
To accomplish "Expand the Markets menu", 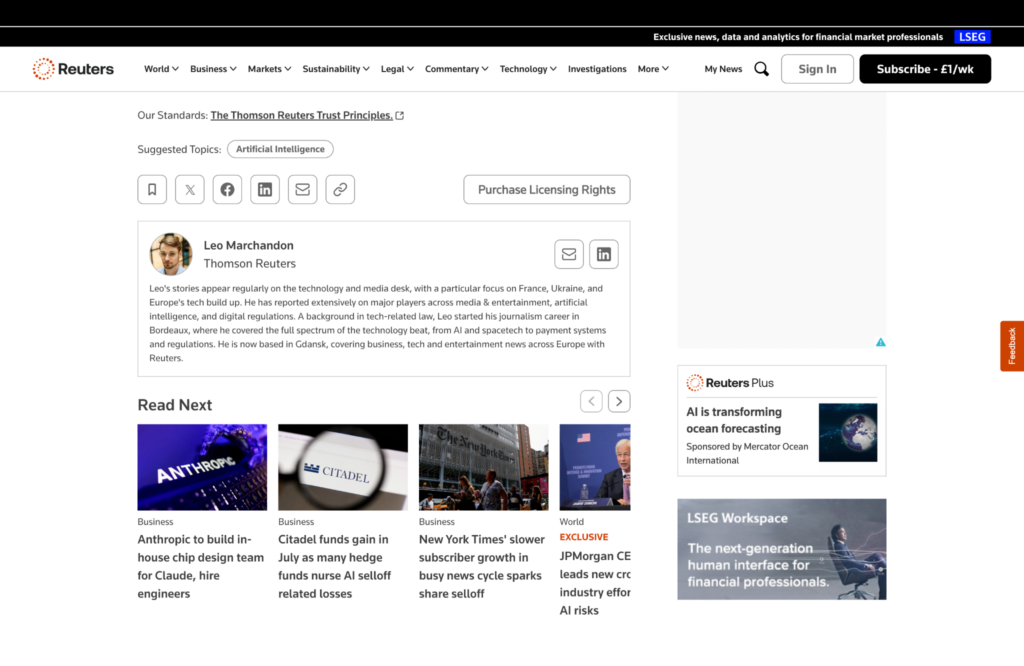I will (x=270, y=69).
